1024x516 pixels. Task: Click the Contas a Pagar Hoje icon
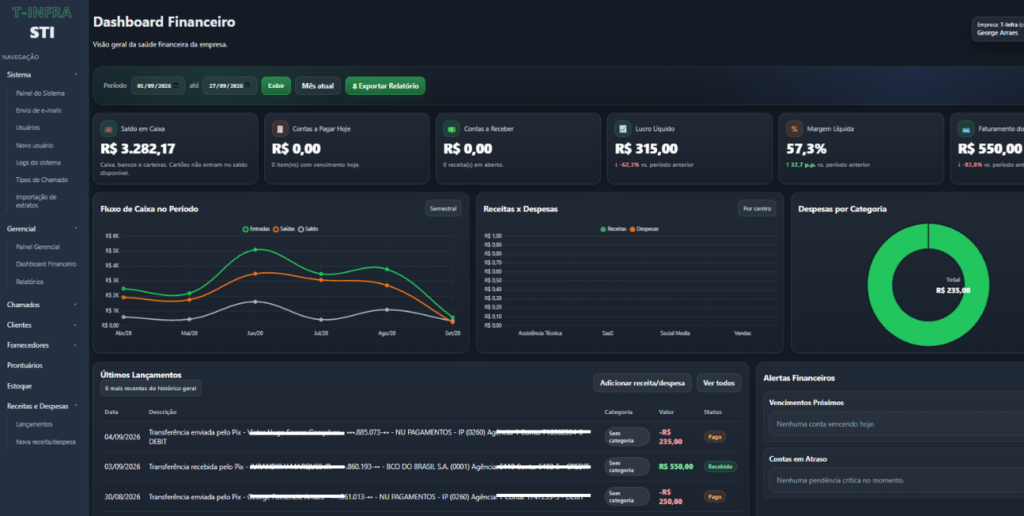pyautogui.click(x=280, y=129)
